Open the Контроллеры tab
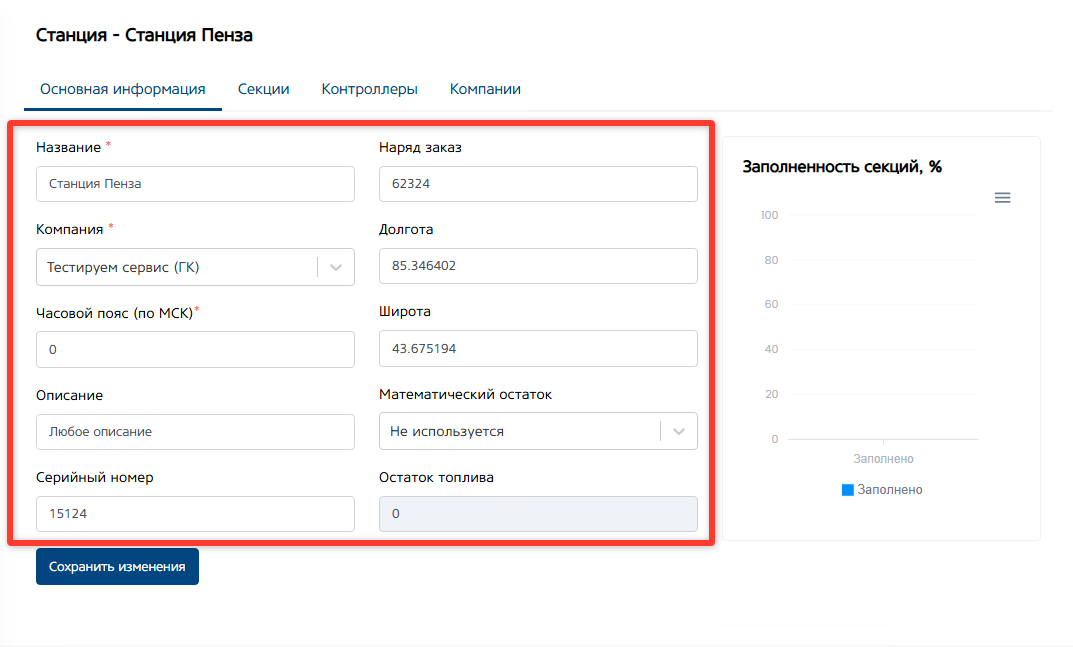The height and width of the screenshot is (647, 1073). (369, 89)
